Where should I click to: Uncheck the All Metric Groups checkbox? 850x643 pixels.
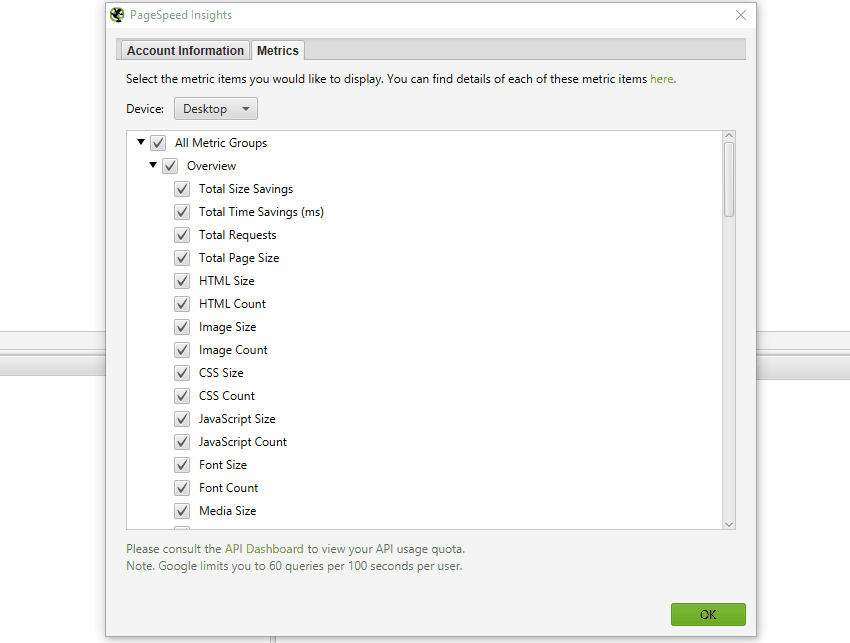pos(158,143)
